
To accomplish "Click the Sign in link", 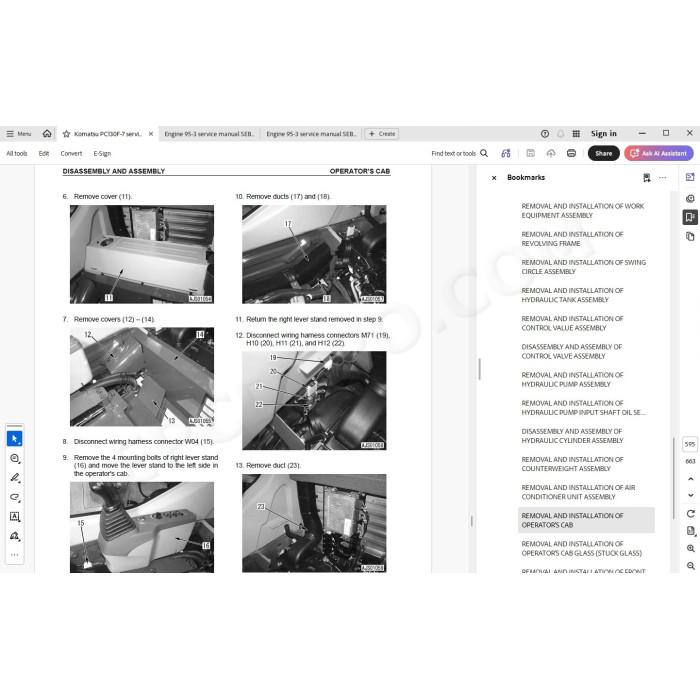I will 604,133.
